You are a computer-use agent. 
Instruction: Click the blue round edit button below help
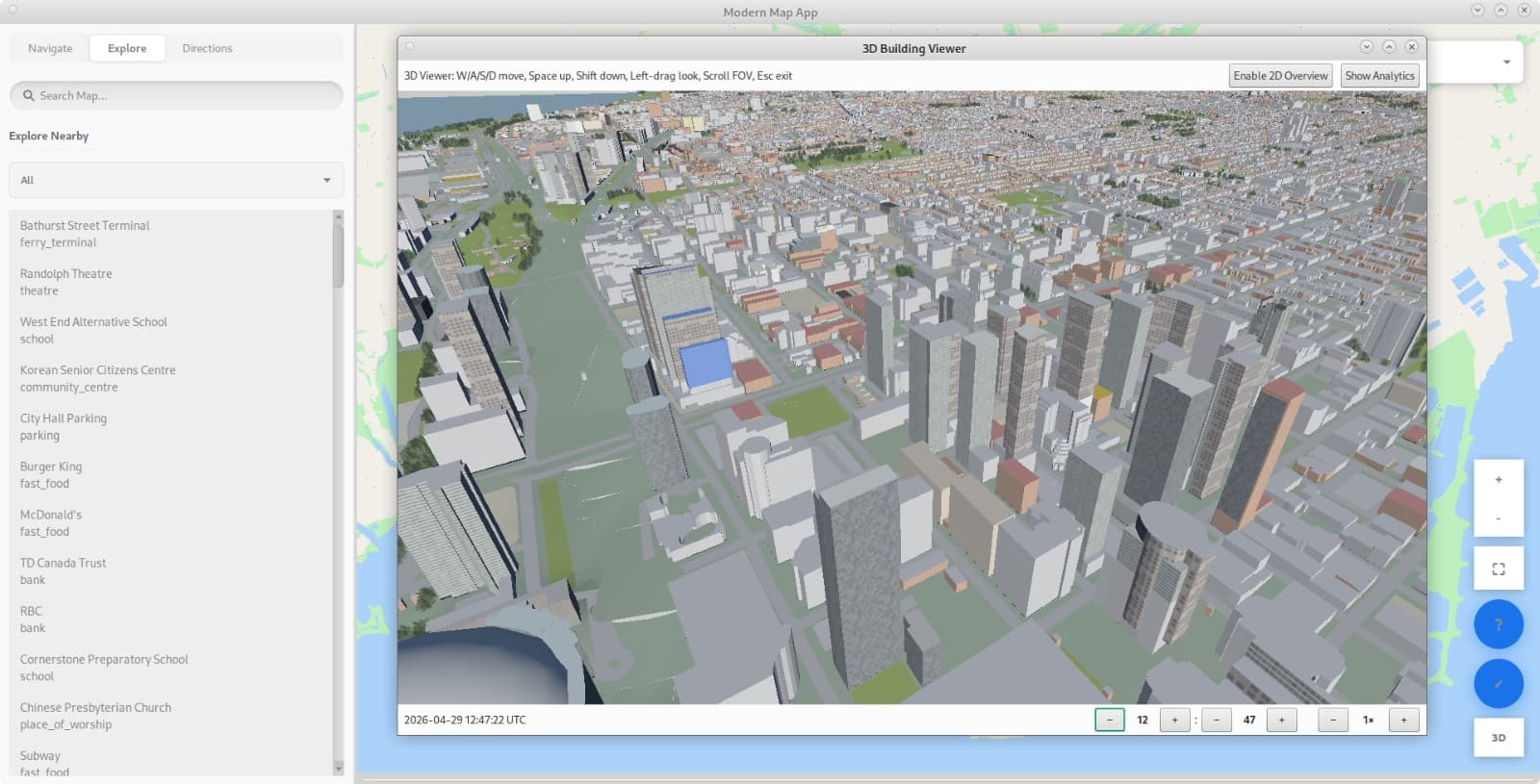pos(1498,684)
